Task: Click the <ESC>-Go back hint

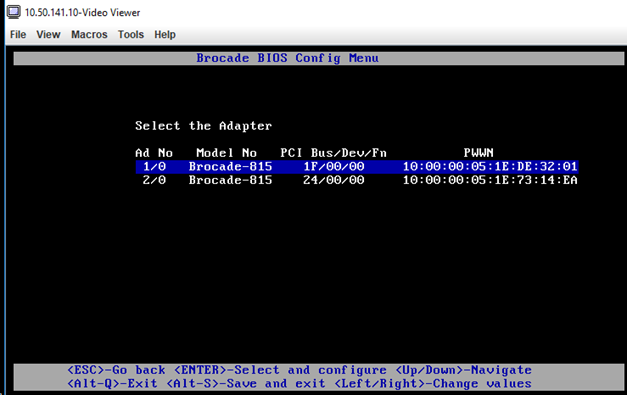Action: [x=116, y=370]
